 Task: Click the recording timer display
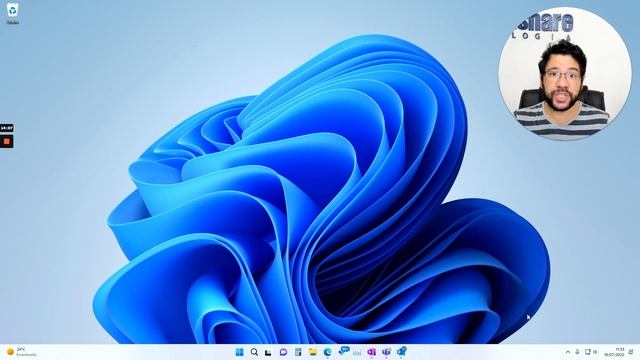[x=7, y=128]
